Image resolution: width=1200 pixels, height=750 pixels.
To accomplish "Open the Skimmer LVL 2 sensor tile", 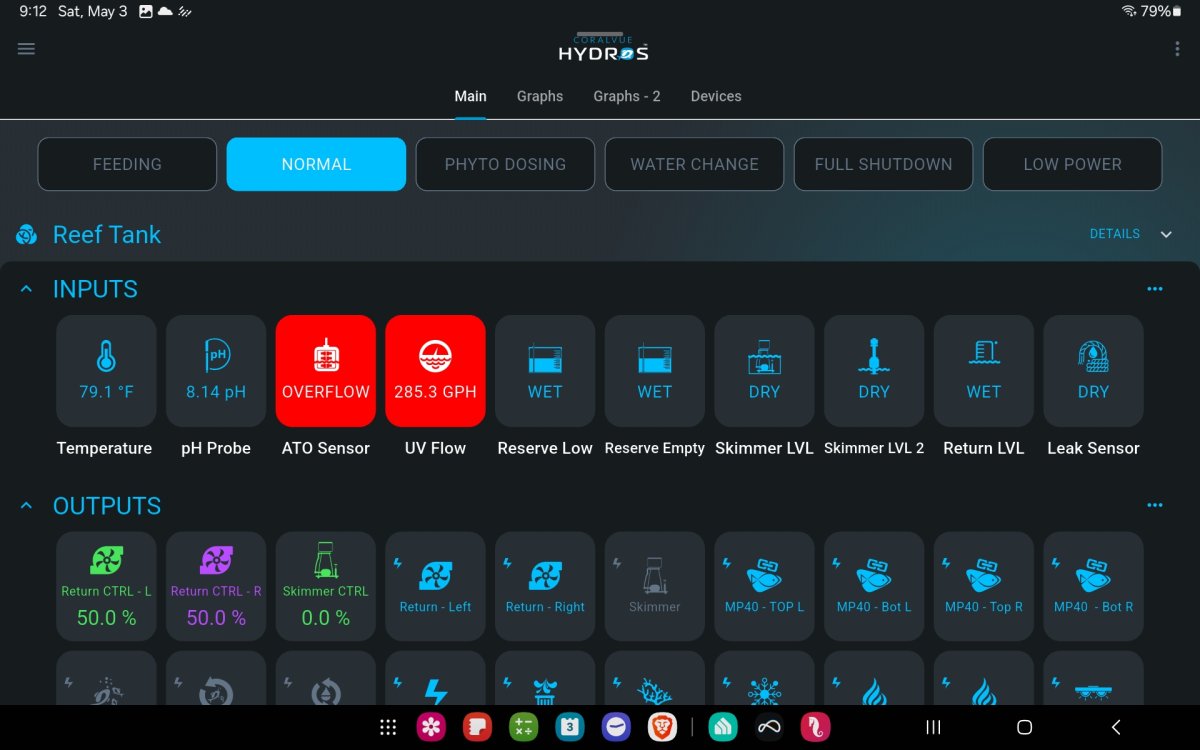I will pos(874,371).
